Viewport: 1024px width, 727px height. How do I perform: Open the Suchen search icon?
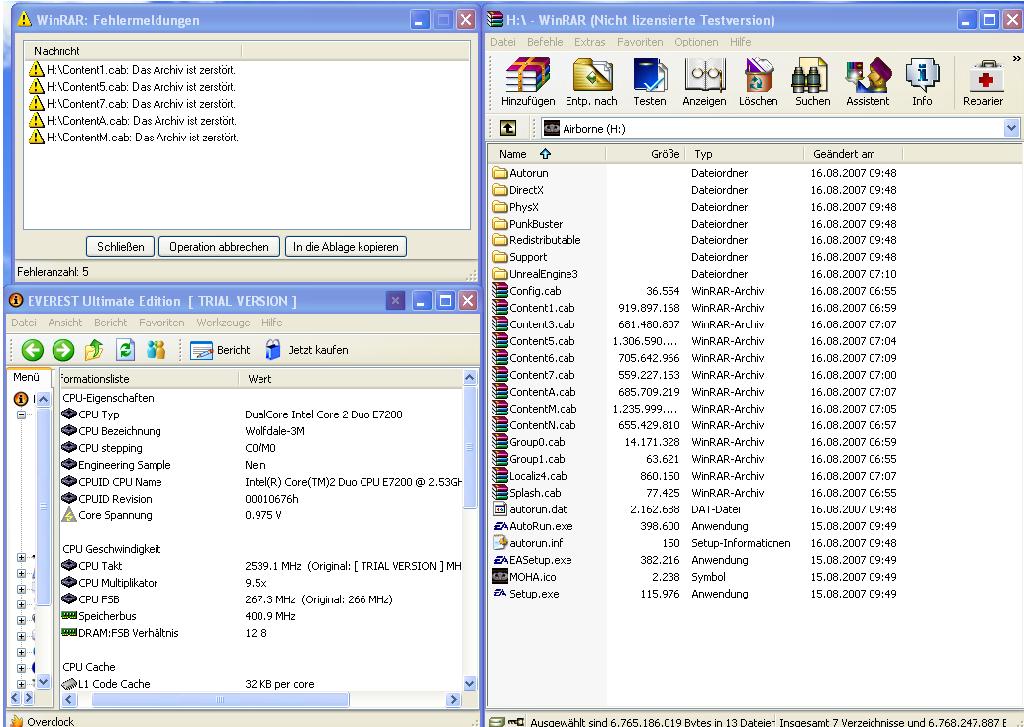(x=811, y=80)
